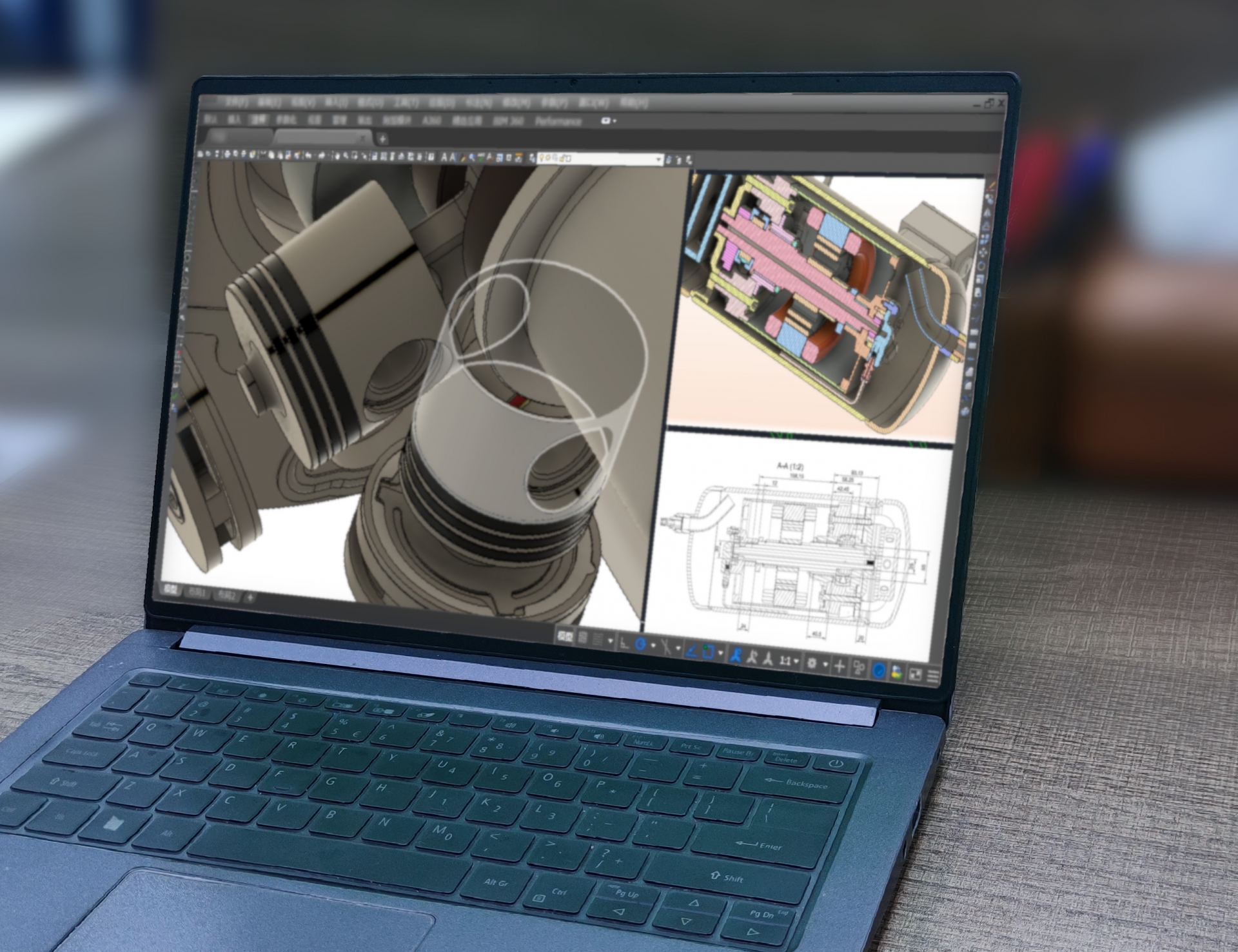Toggle the grid display mode
The height and width of the screenshot is (952, 1238).
point(581,637)
